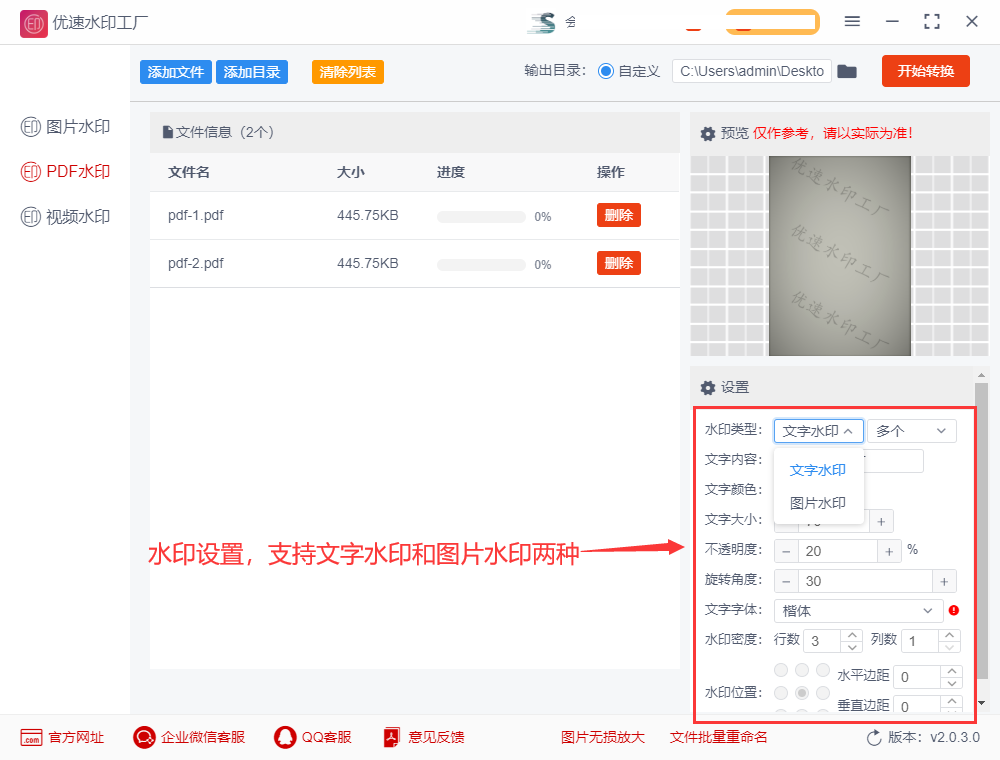Choose 文字水印 option in list
The width and height of the screenshot is (1000, 760).
(x=818, y=470)
